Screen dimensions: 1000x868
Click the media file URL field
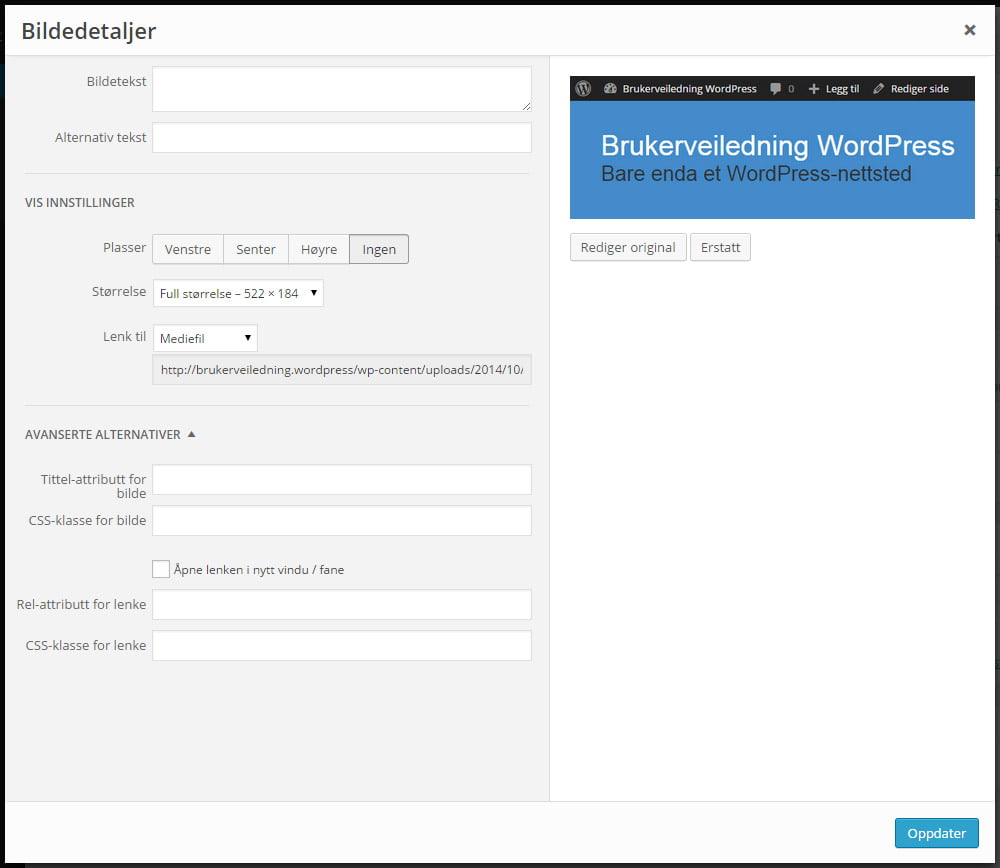[342, 370]
